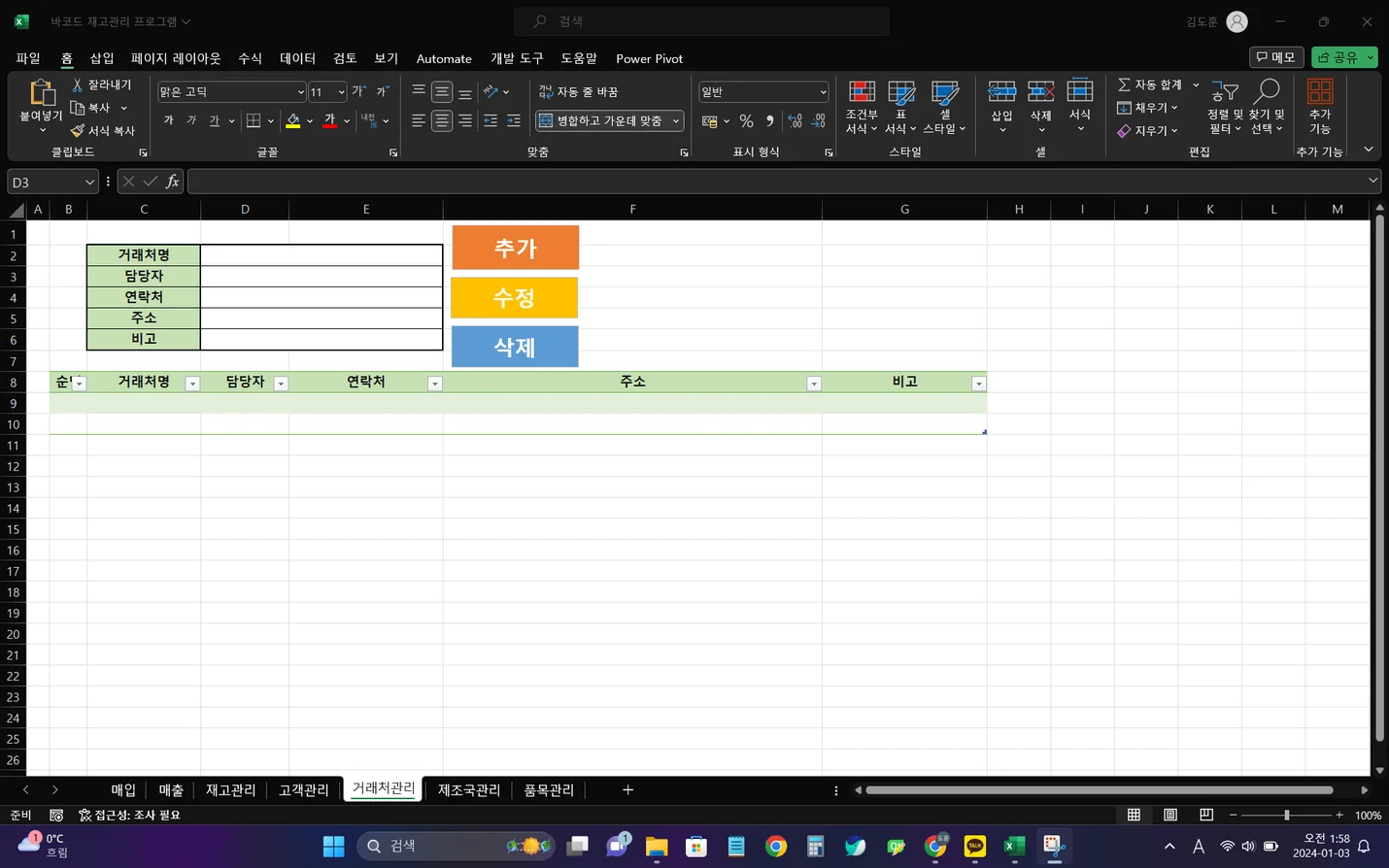Viewport: 1389px width, 868px height.
Task: Open Find & Select (찾기 및 선택)
Action: [x=1267, y=107]
